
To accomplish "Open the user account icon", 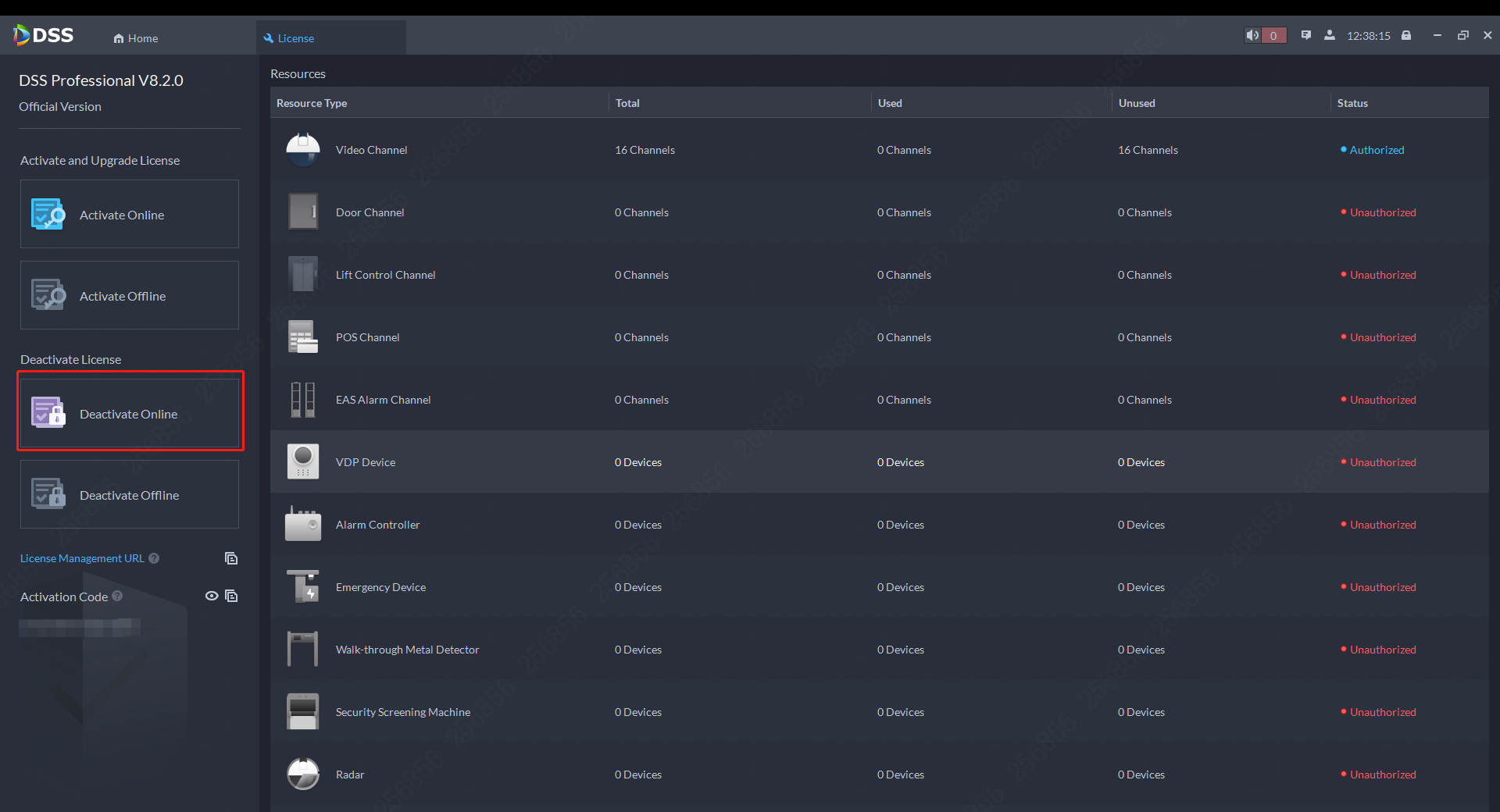I will click(x=1329, y=35).
